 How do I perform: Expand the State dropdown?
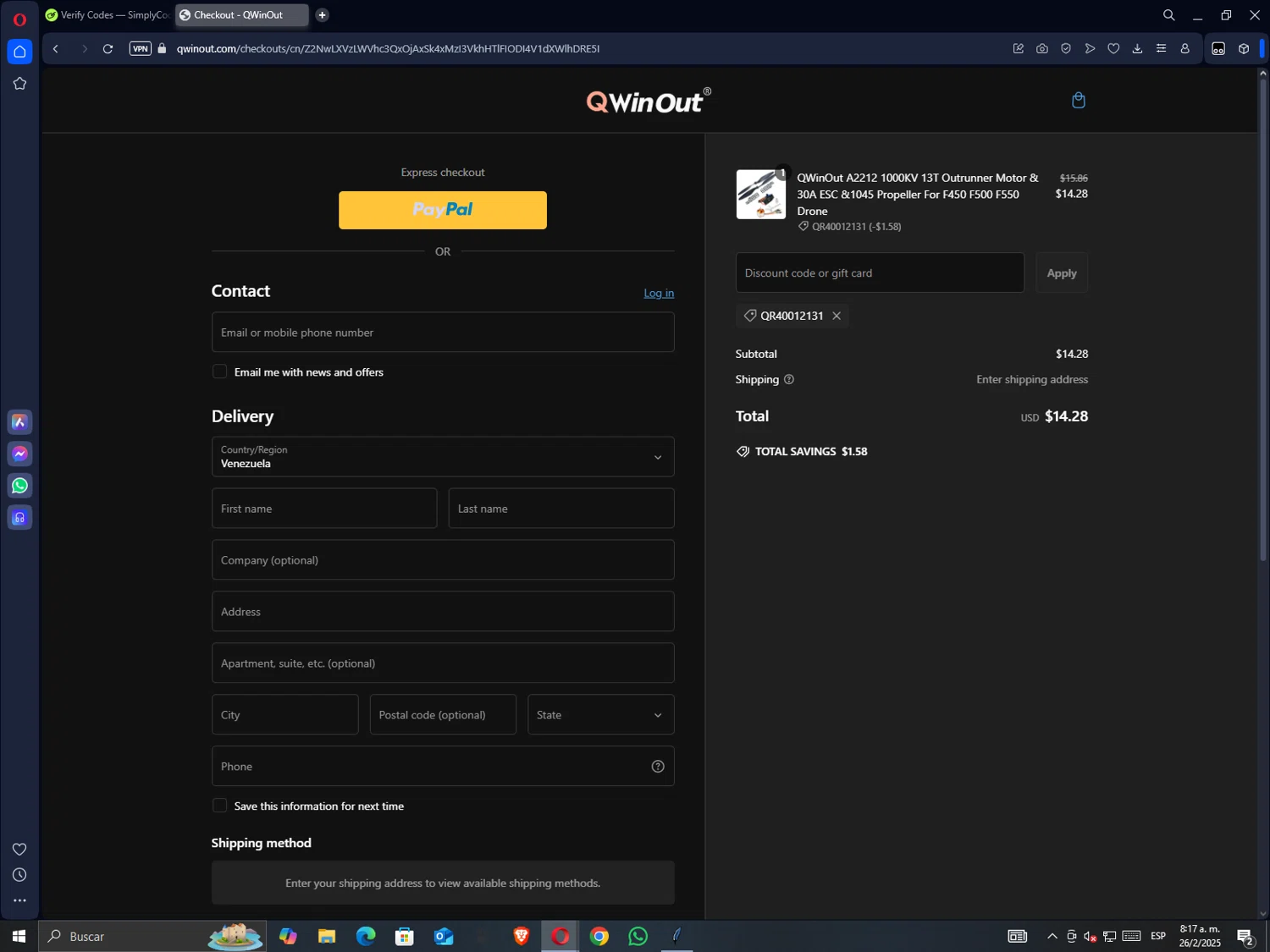point(601,715)
